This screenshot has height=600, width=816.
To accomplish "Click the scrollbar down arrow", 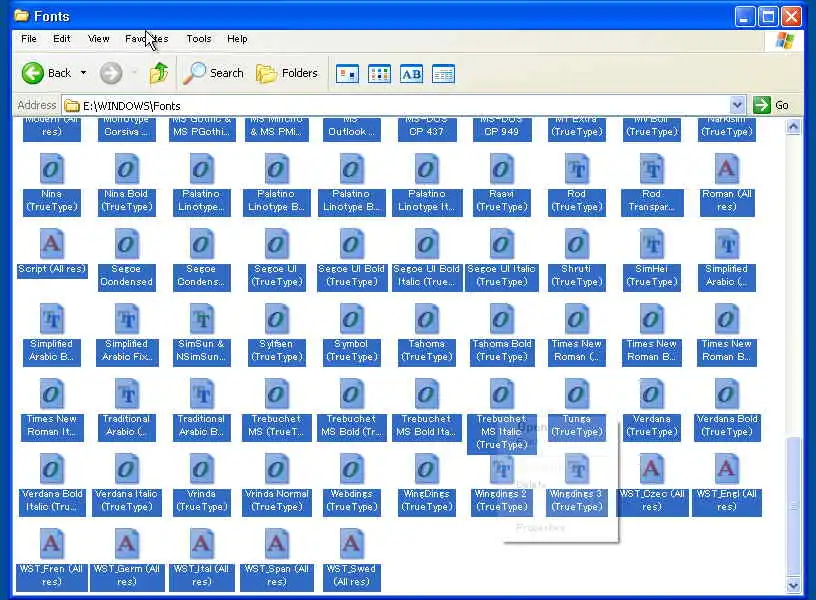I will coord(793,586).
